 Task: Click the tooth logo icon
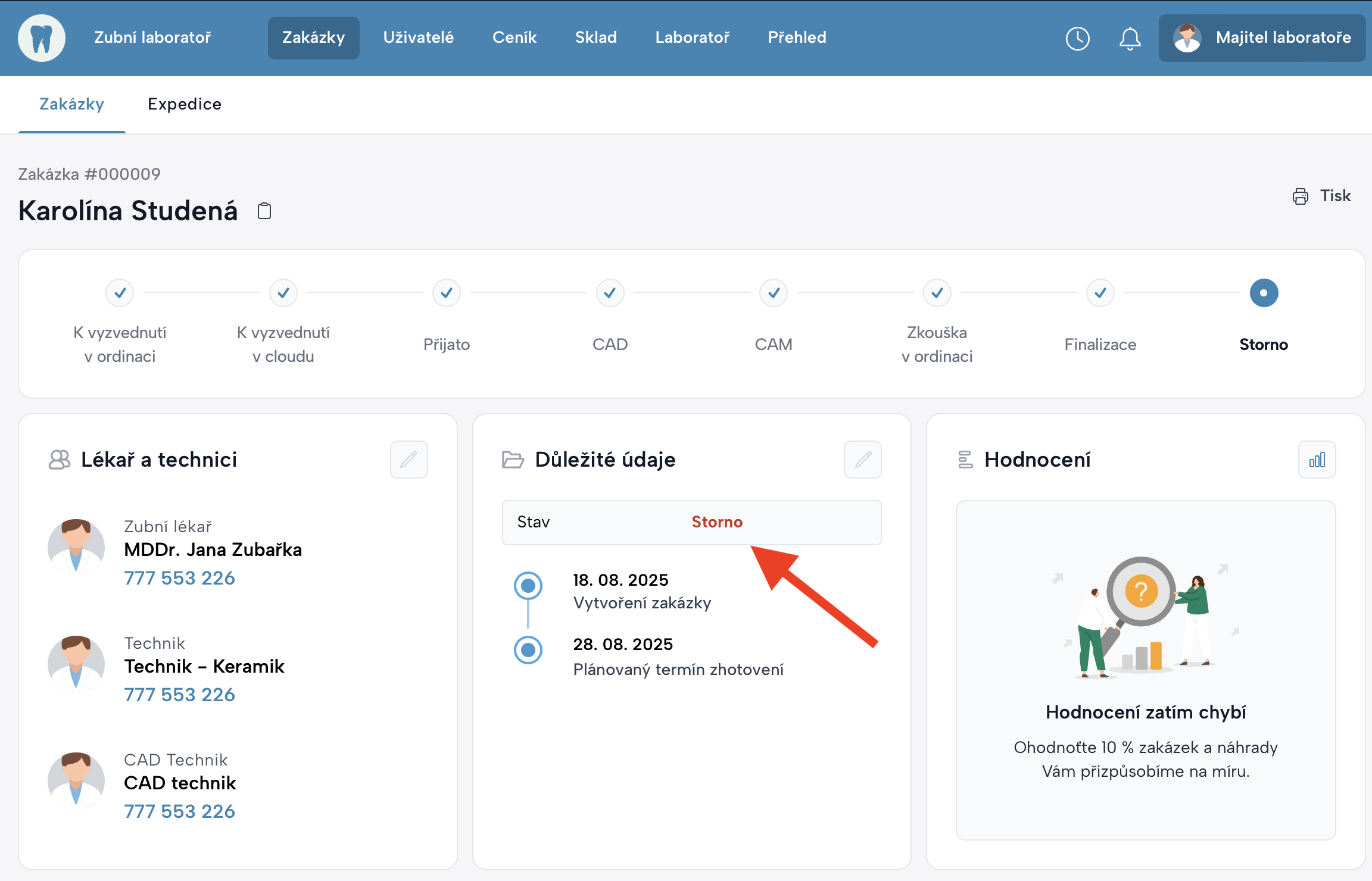pos(41,38)
